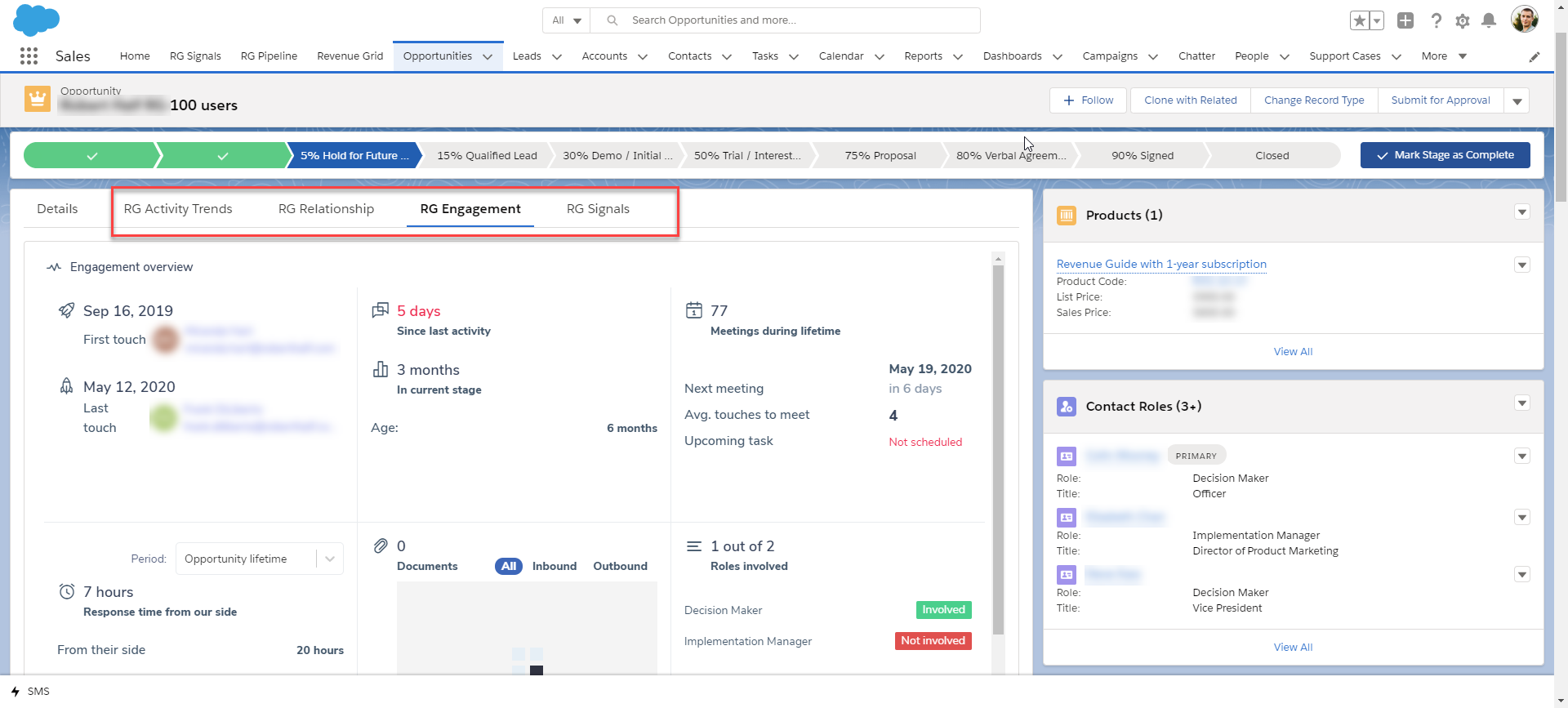The height and width of the screenshot is (708, 1568).
Task: Click the Products panel icon
Action: point(1067,216)
